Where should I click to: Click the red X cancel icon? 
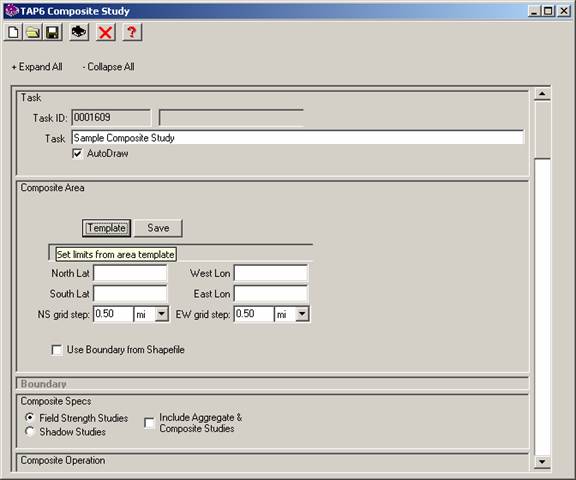[x=105, y=32]
